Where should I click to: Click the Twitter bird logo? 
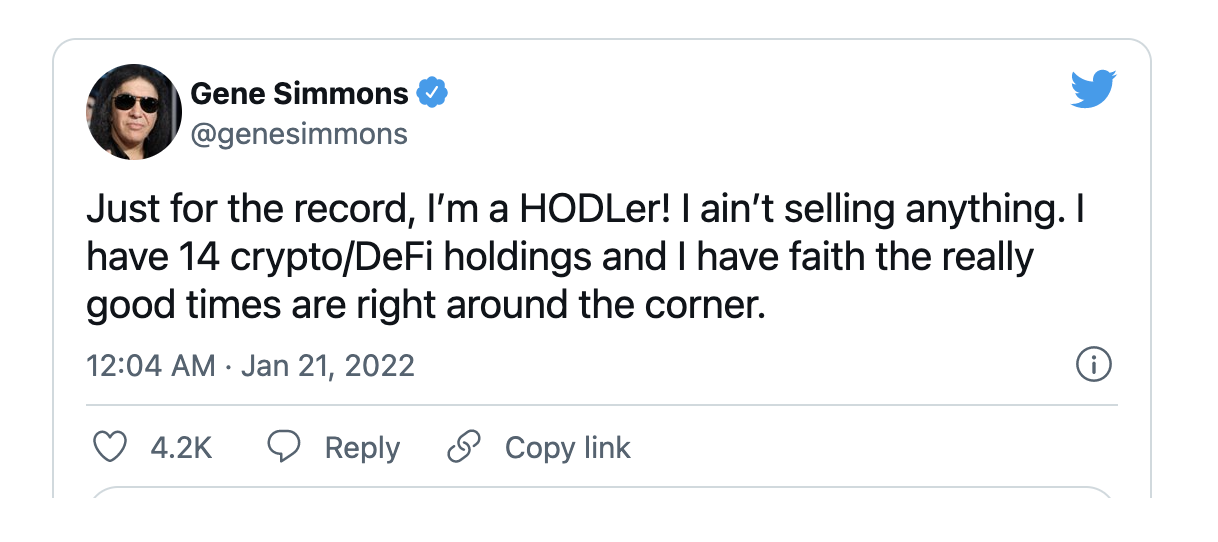tap(1092, 89)
